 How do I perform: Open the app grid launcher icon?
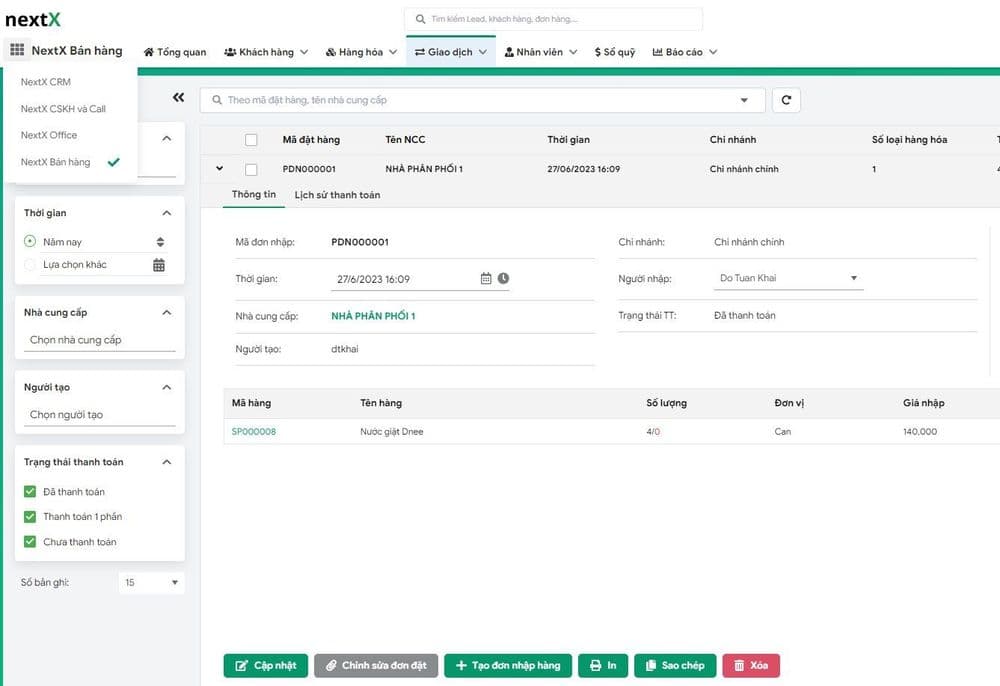(x=17, y=50)
